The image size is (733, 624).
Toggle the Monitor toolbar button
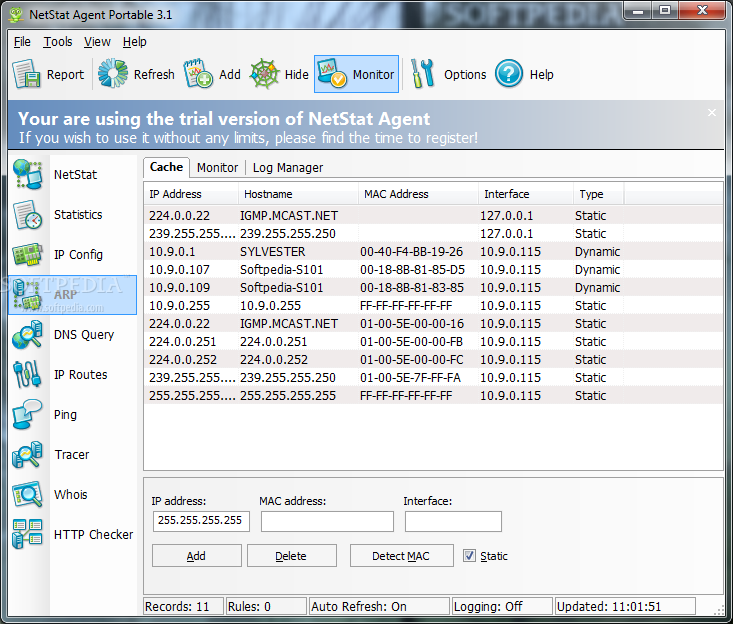coord(356,74)
